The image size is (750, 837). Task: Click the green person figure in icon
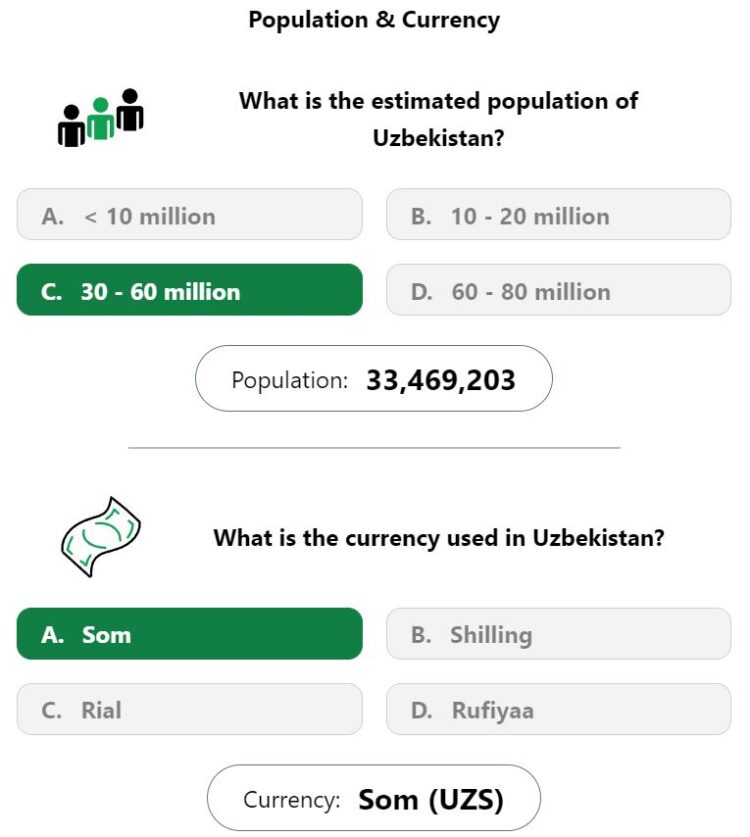(100, 119)
